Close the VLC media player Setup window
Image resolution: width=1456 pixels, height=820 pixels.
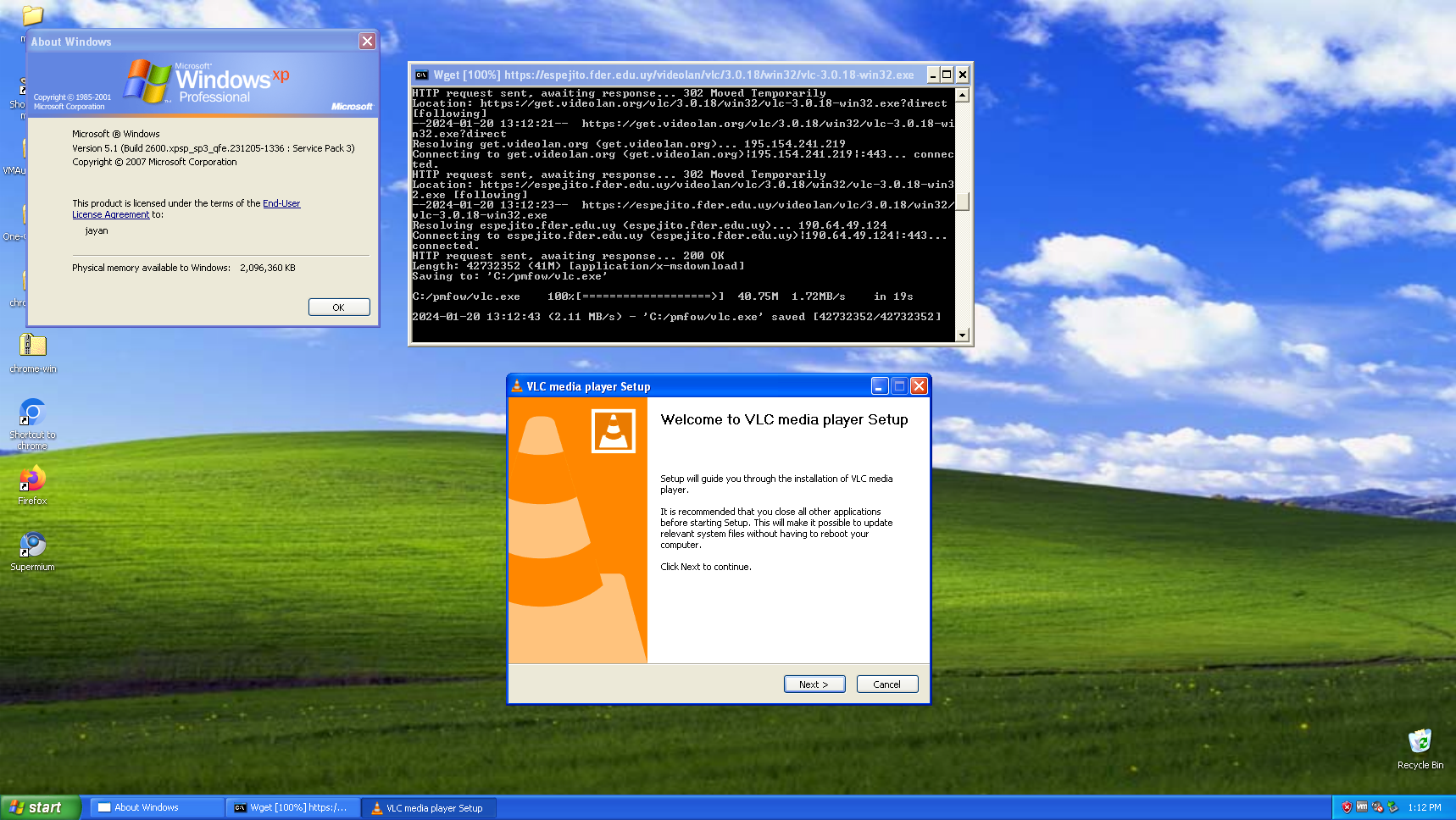(x=919, y=386)
